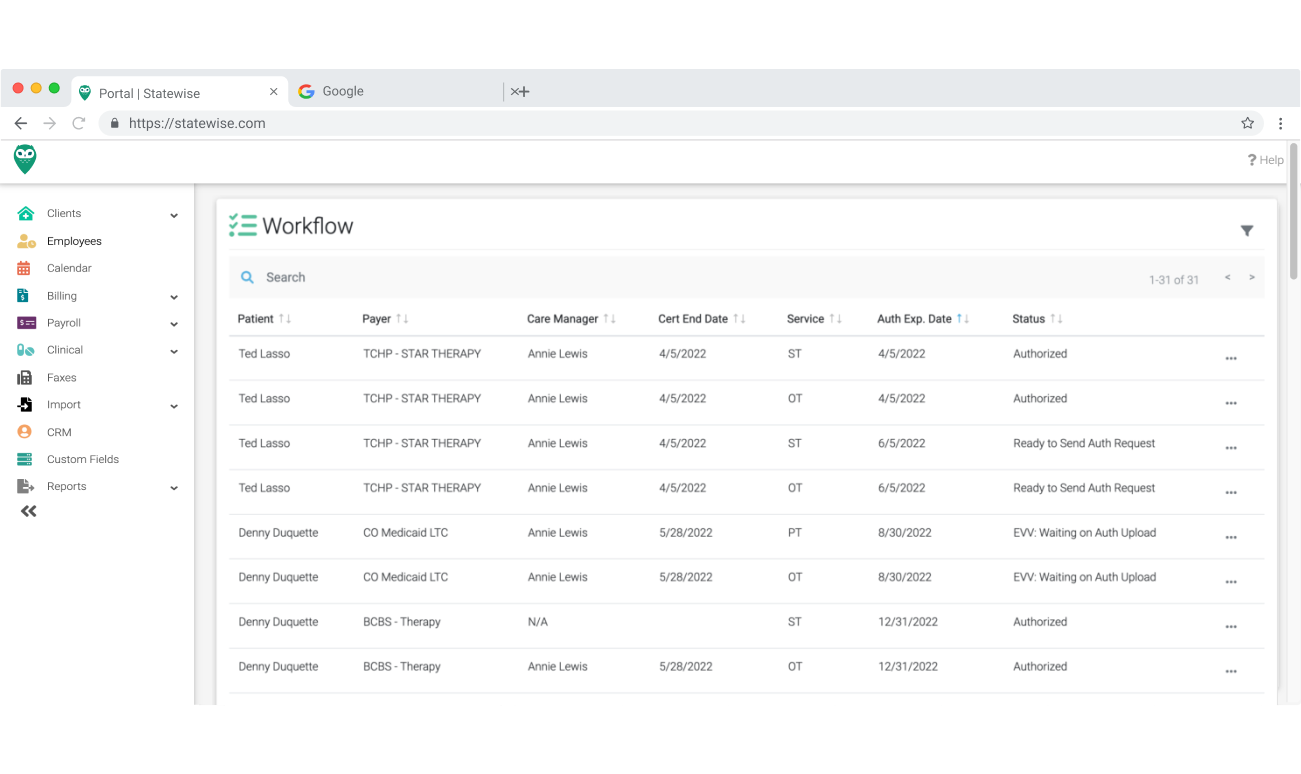The width and height of the screenshot is (1301, 774).
Task: Open row menu for Ted Lasso OT 4/5/2022 authorization
Action: coord(1231,403)
